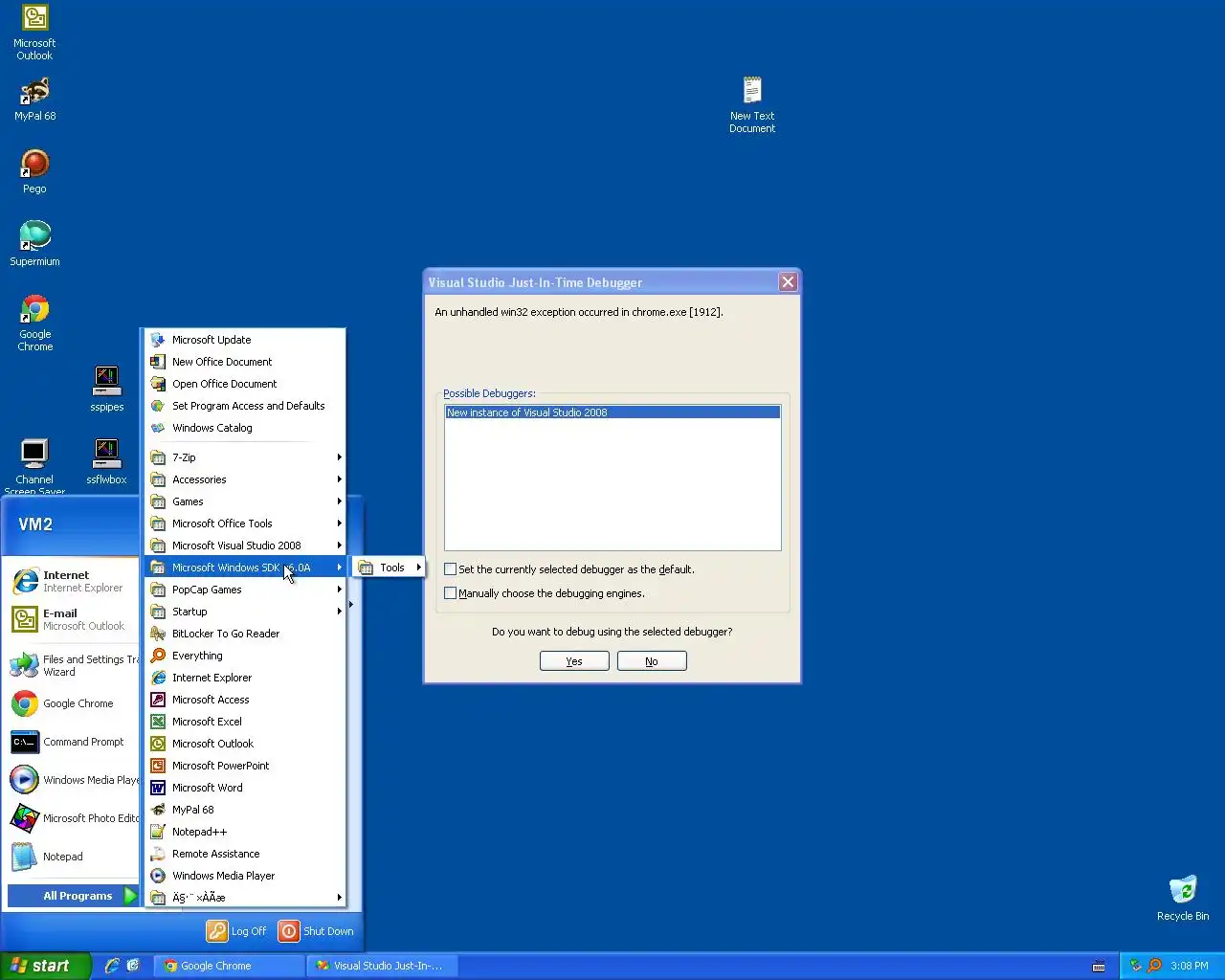This screenshot has width=1225, height=980.
Task: Click No to decline debugging
Action: (652, 661)
